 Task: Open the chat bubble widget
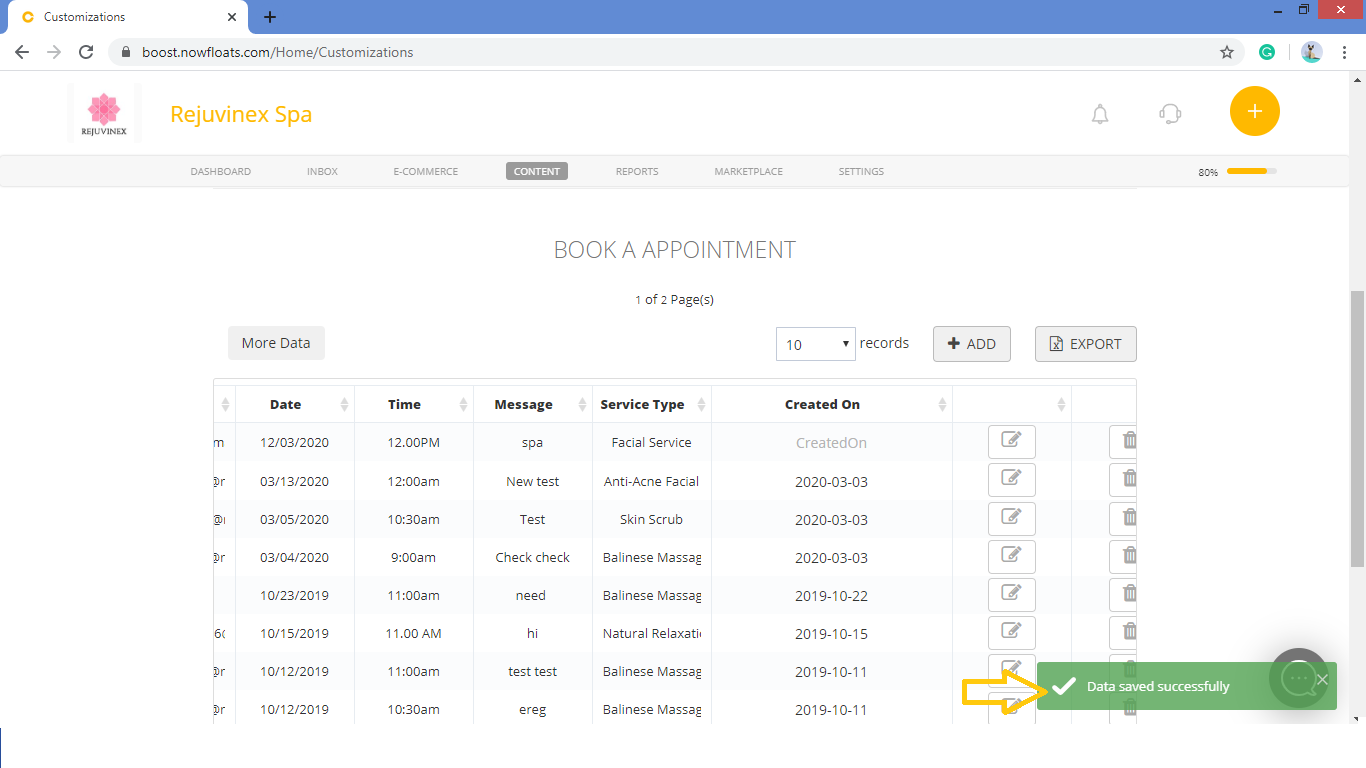coord(1298,679)
